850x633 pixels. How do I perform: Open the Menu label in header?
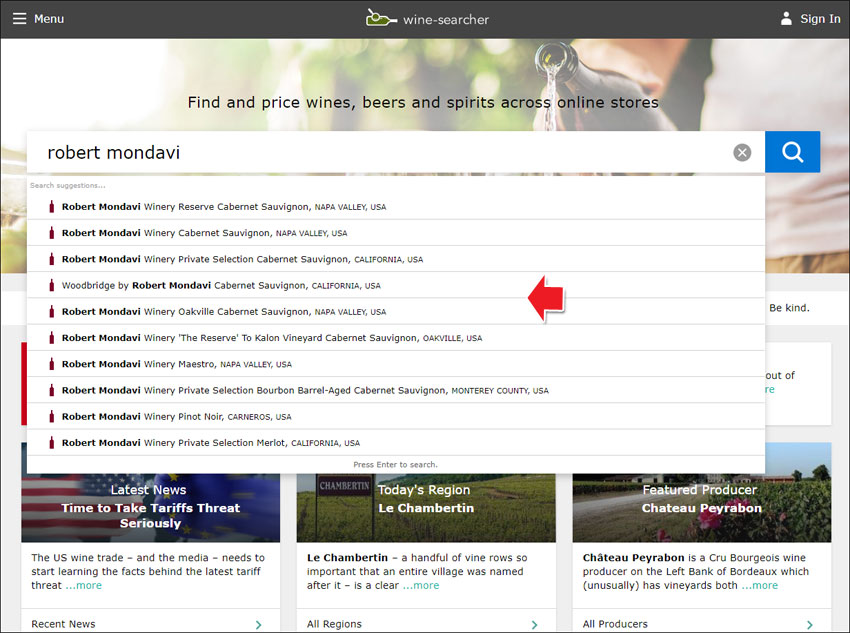pos(49,19)
